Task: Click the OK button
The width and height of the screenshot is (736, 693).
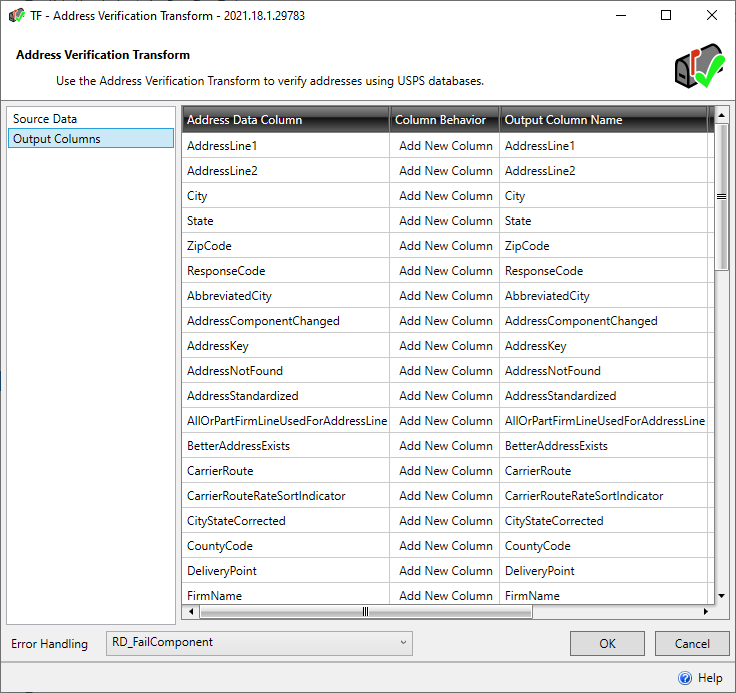Action: click(607, 643)
